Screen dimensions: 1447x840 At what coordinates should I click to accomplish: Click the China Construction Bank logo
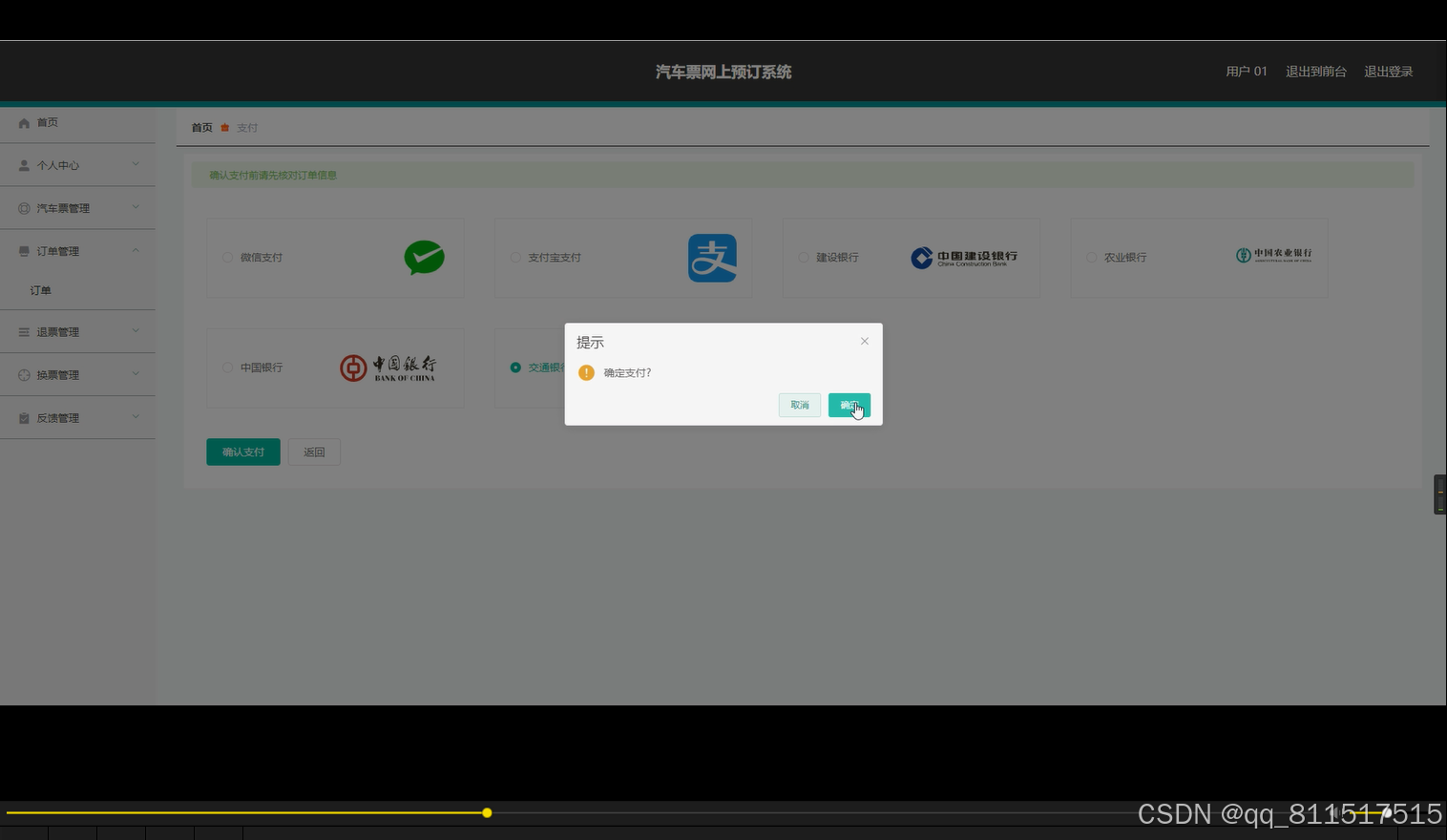click(x=964, y=258)
